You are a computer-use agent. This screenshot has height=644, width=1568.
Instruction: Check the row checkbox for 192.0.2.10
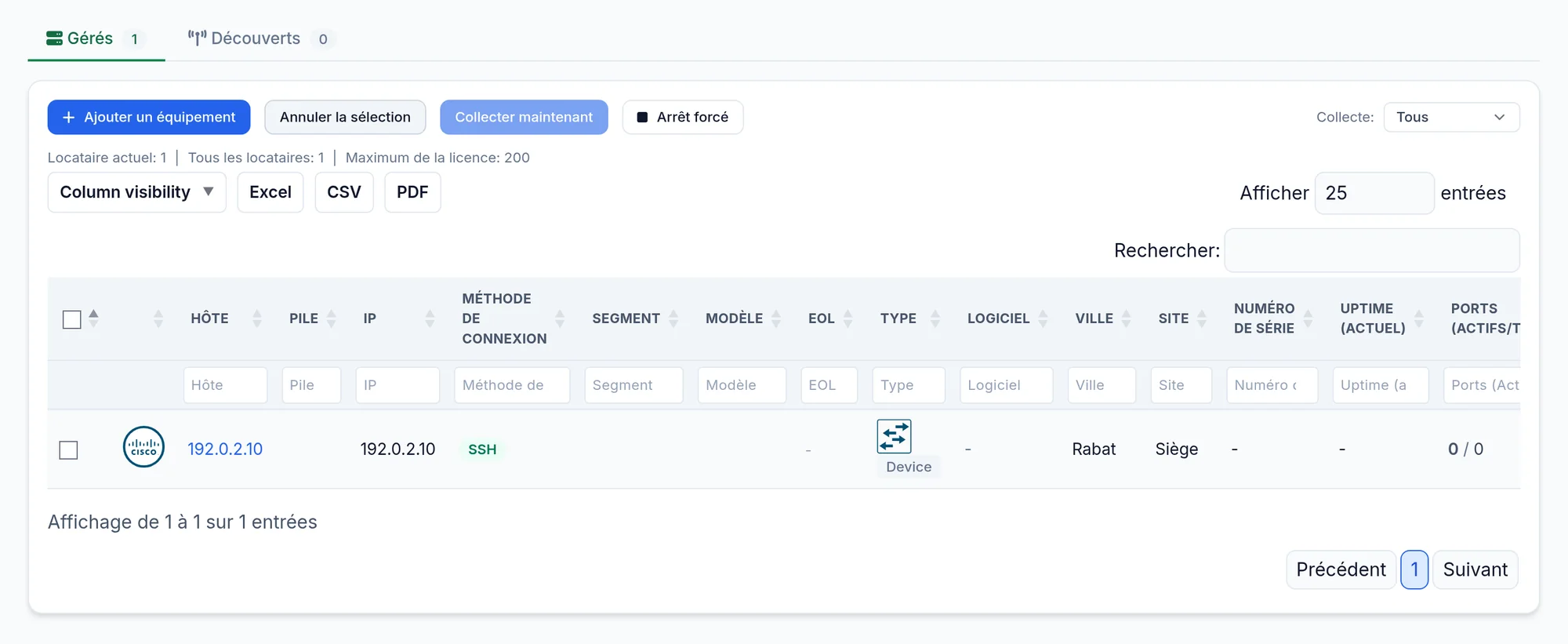pyautogui.click(x=68, y=450)
